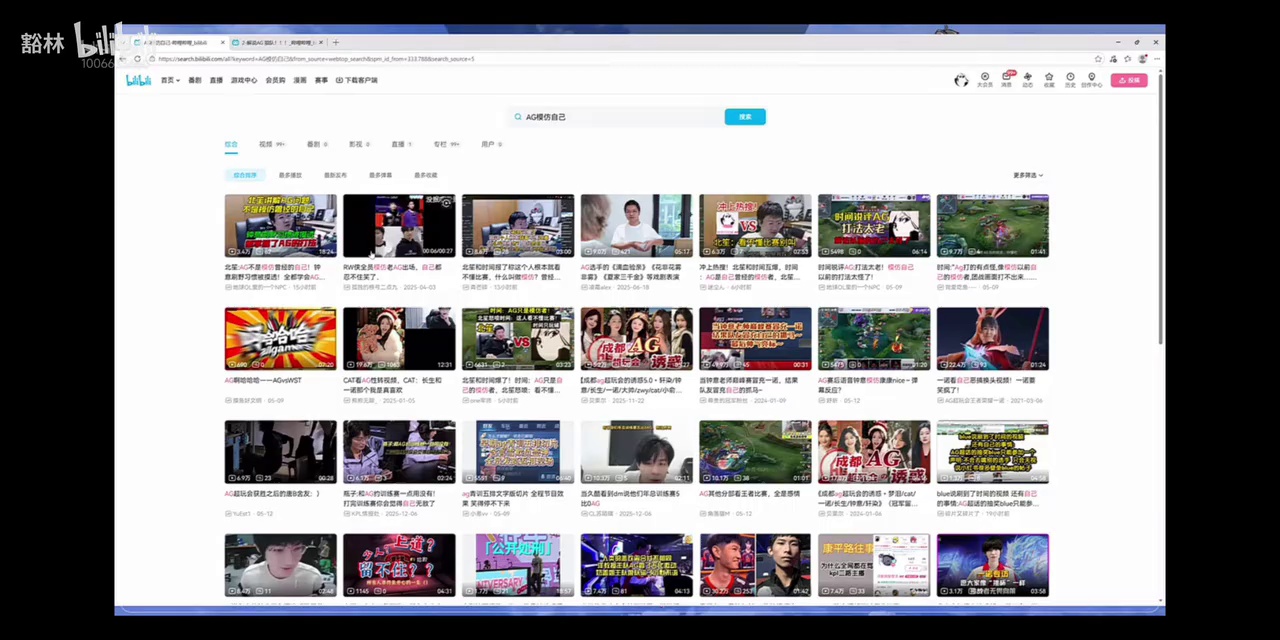Open the browser menu three-dot icon

[x=1155, y=59]
